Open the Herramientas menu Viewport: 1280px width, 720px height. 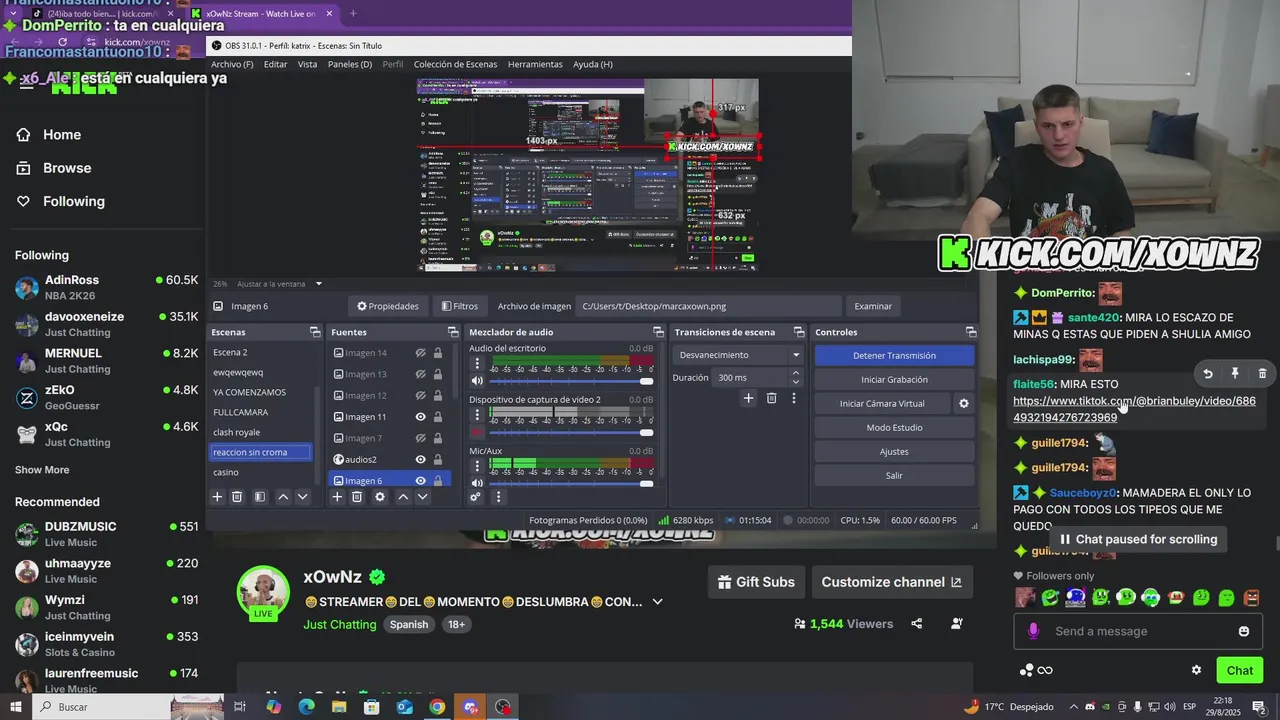pos(535,64)
